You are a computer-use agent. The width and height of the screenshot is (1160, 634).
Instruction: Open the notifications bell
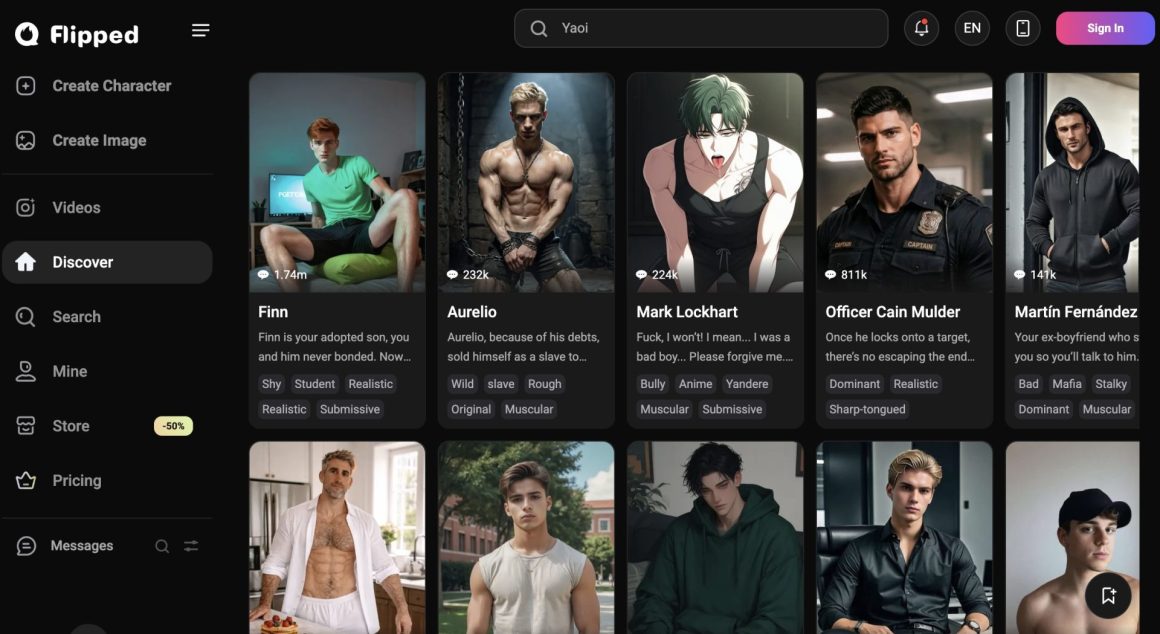click(x=921, y=28)
